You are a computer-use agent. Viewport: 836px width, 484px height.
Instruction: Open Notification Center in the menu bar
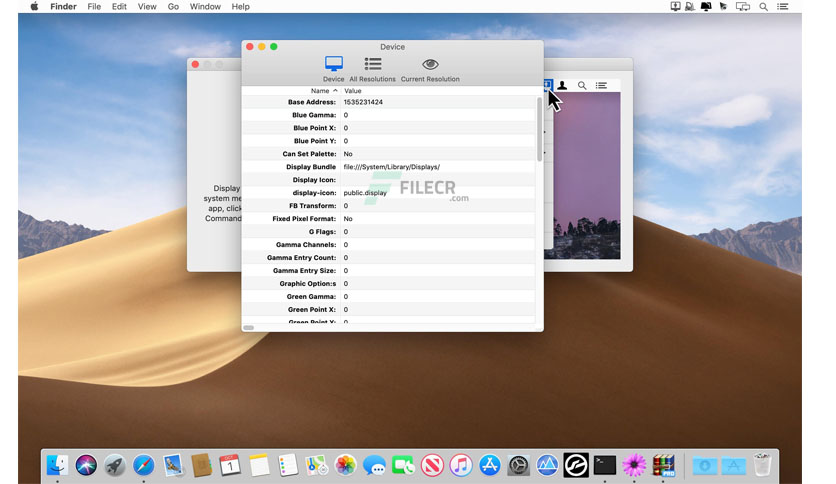click(x=782, y=6)
